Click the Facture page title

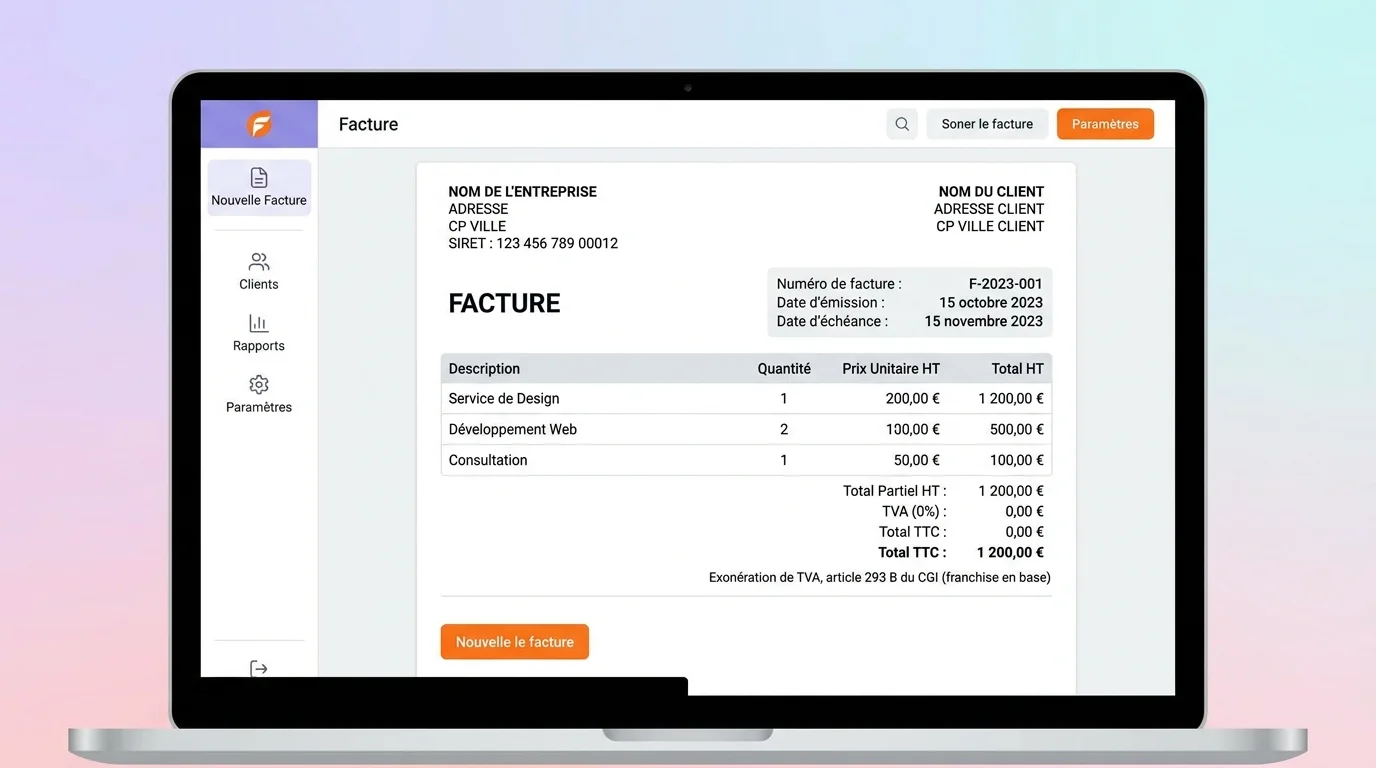click(x=367, y=123)
